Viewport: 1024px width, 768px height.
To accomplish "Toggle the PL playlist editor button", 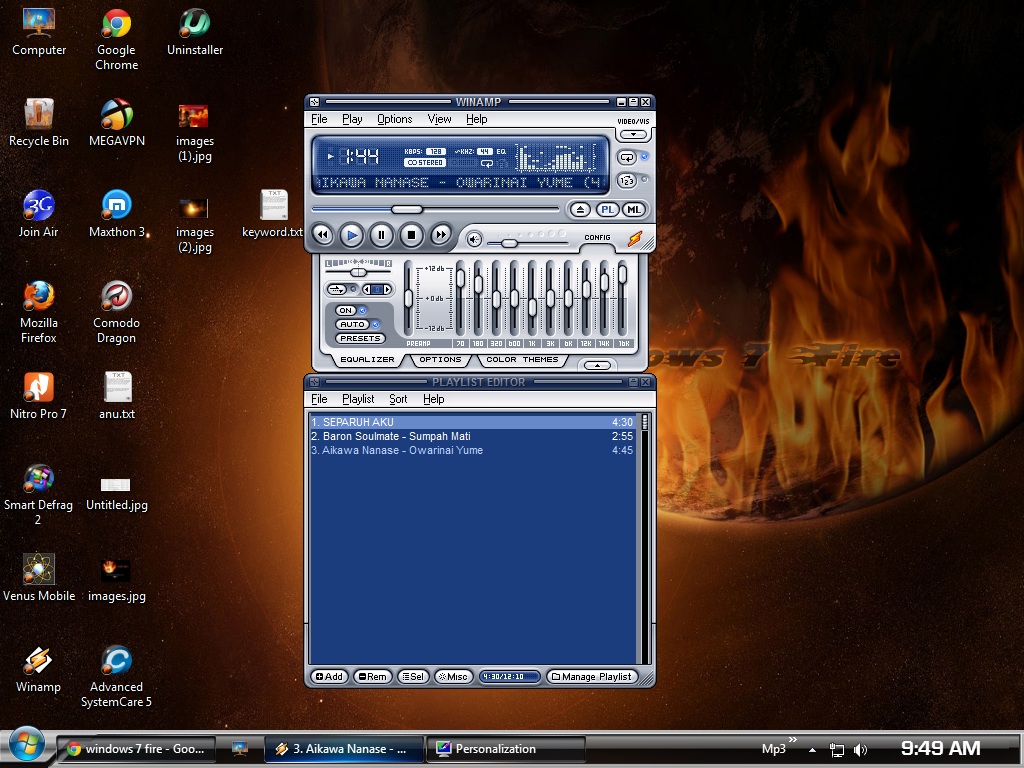I will pyautogui.click(x=607, y=210).
